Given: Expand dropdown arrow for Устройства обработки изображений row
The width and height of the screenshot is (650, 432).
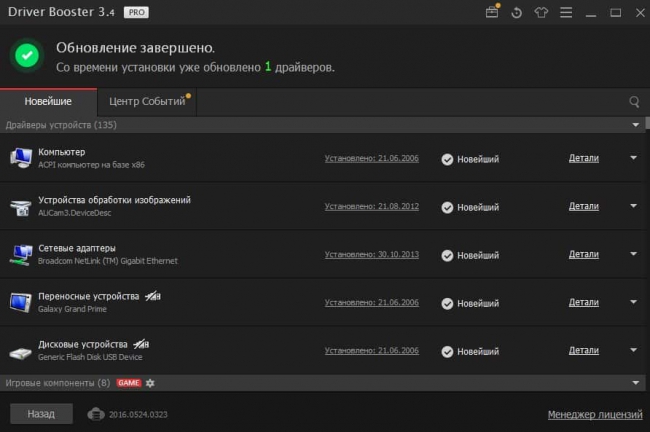Looking at the screenshot, I should tap(633, 206).
